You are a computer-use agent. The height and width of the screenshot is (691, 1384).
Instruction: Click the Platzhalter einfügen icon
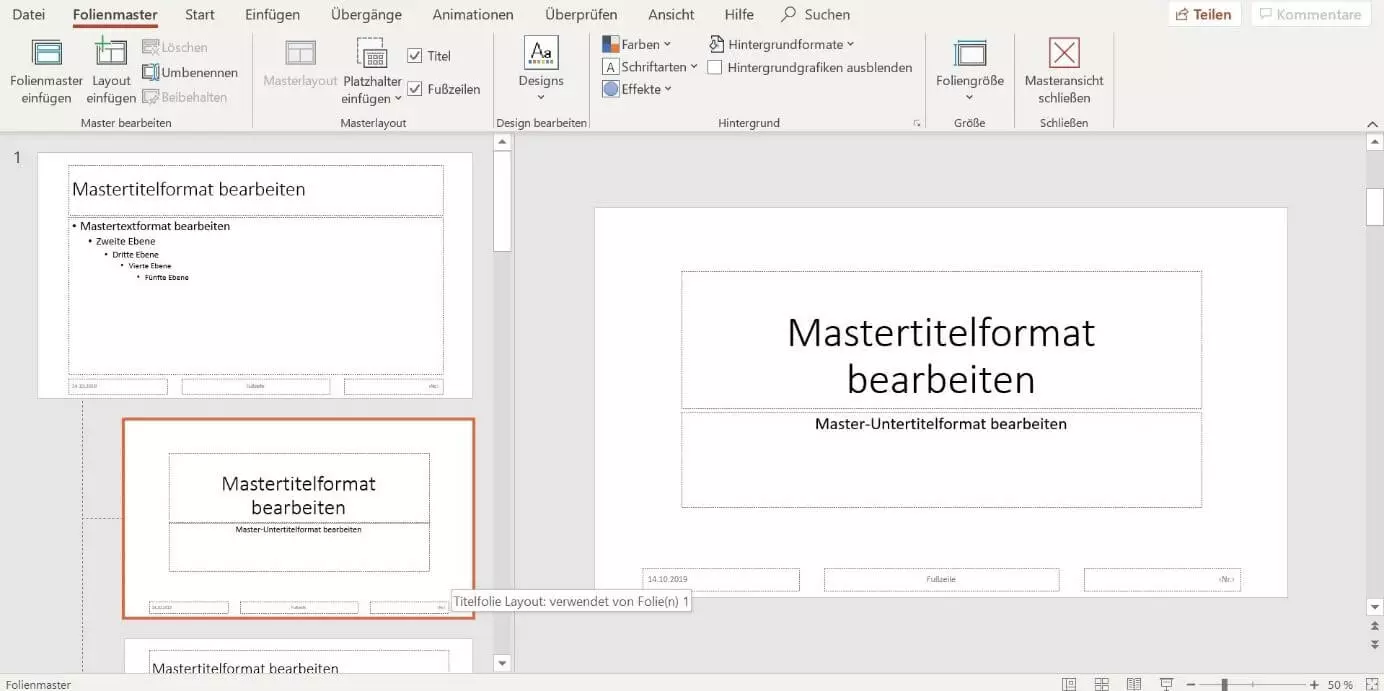point(372,54)
